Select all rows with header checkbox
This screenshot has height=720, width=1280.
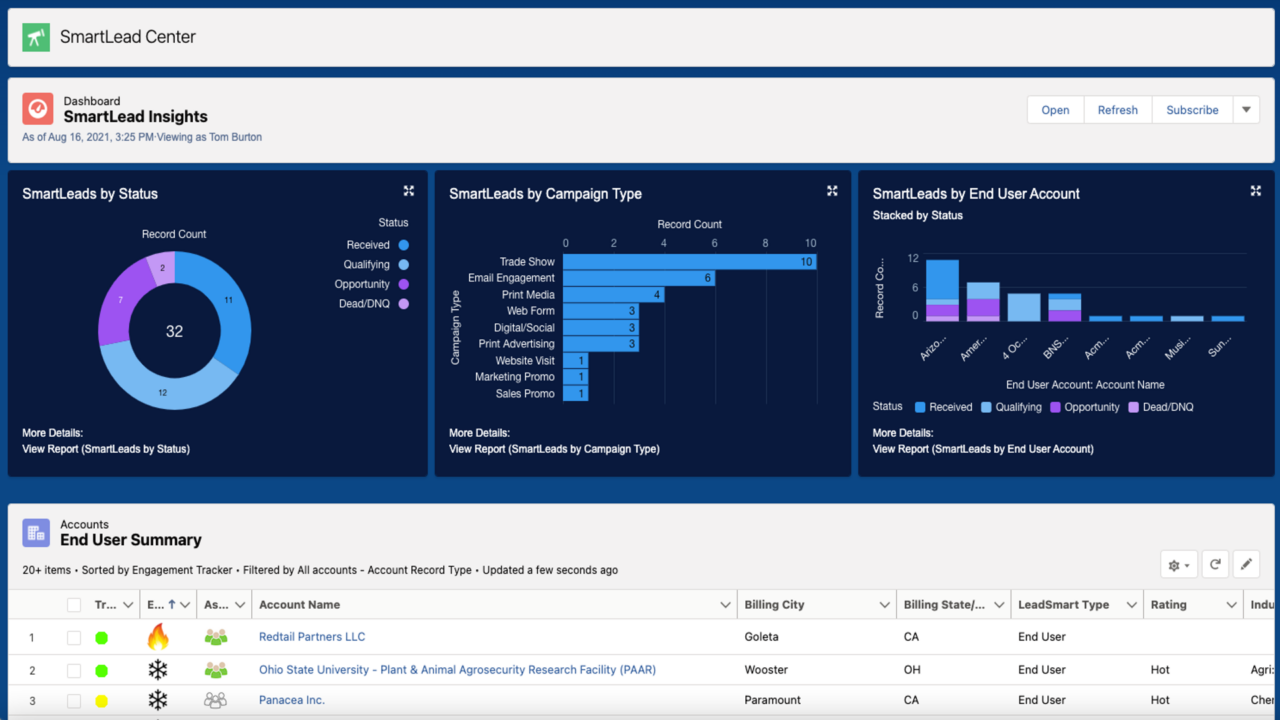[x=74, y=605]
